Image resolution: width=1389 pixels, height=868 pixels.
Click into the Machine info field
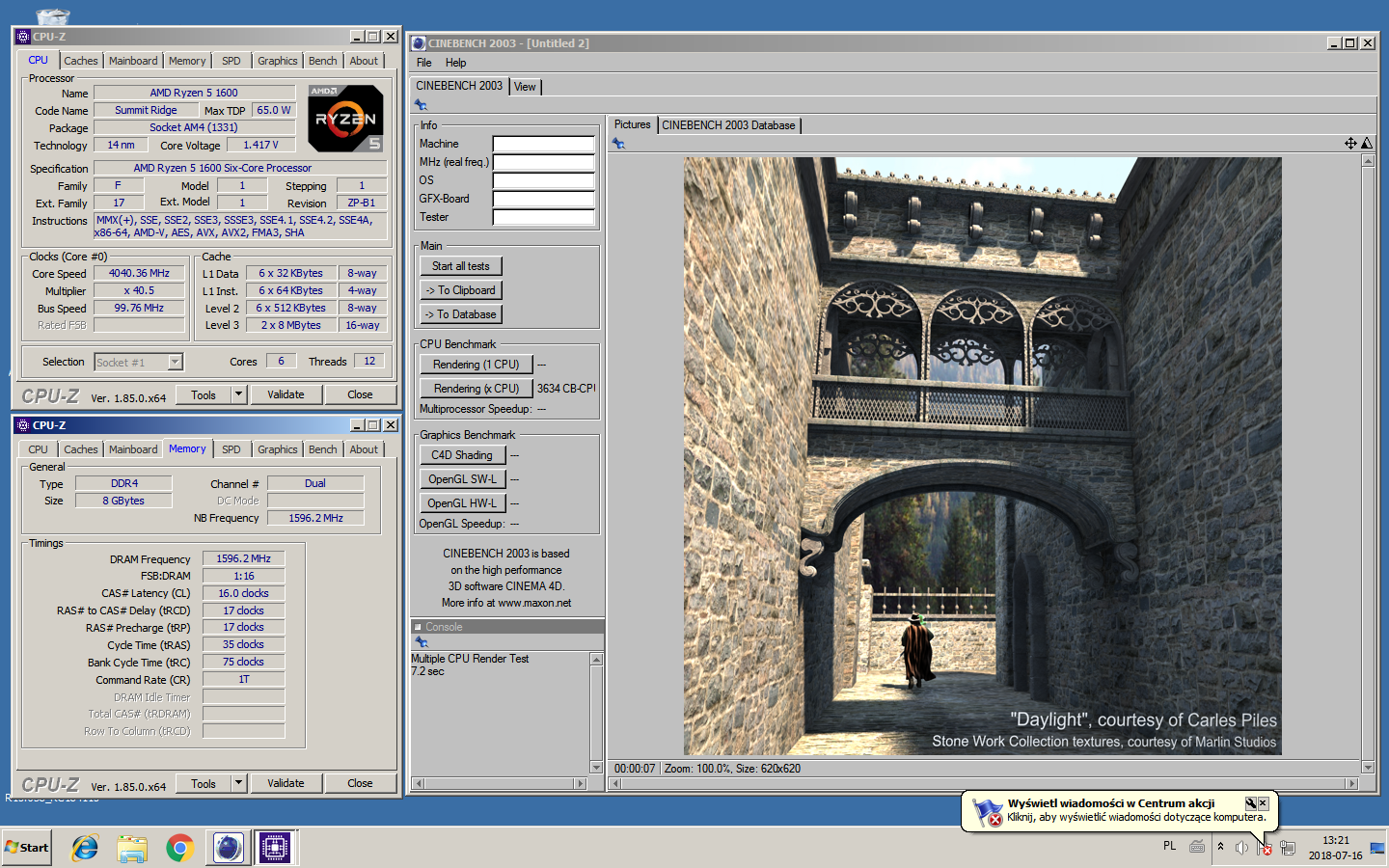(544, 144)
